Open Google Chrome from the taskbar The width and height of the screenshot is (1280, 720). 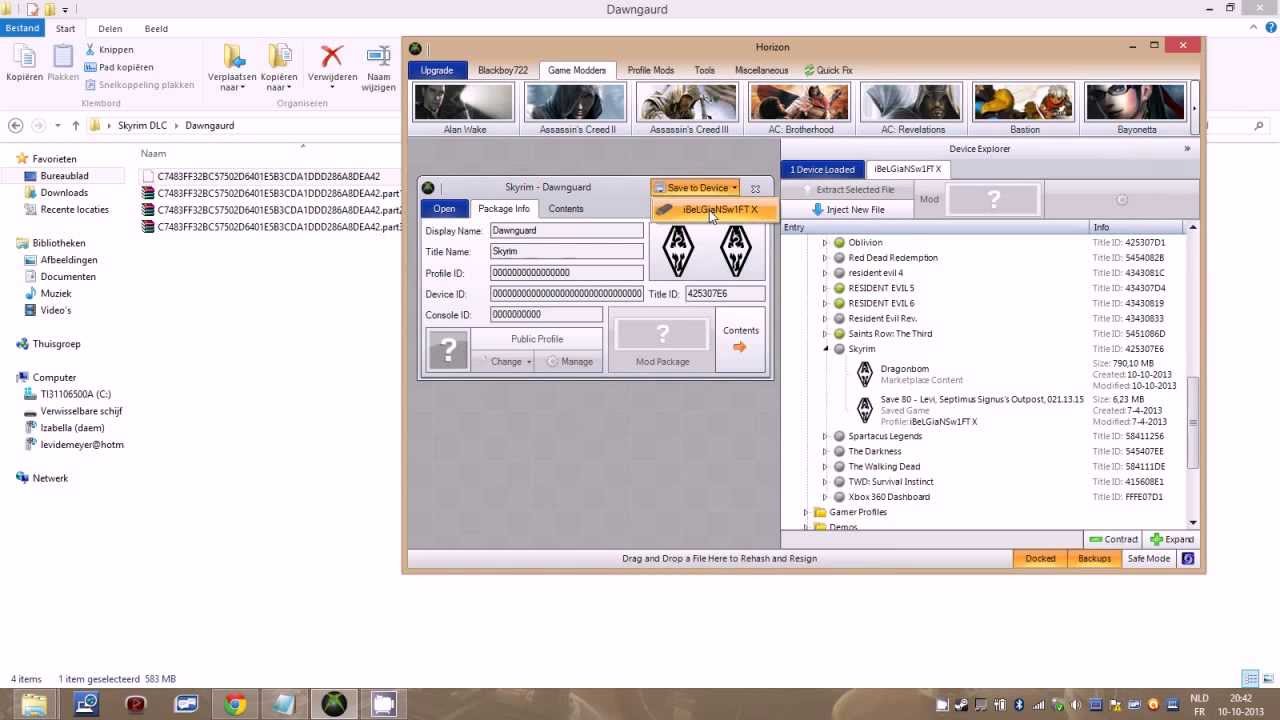pyautogui.click(x=235, y=705)
